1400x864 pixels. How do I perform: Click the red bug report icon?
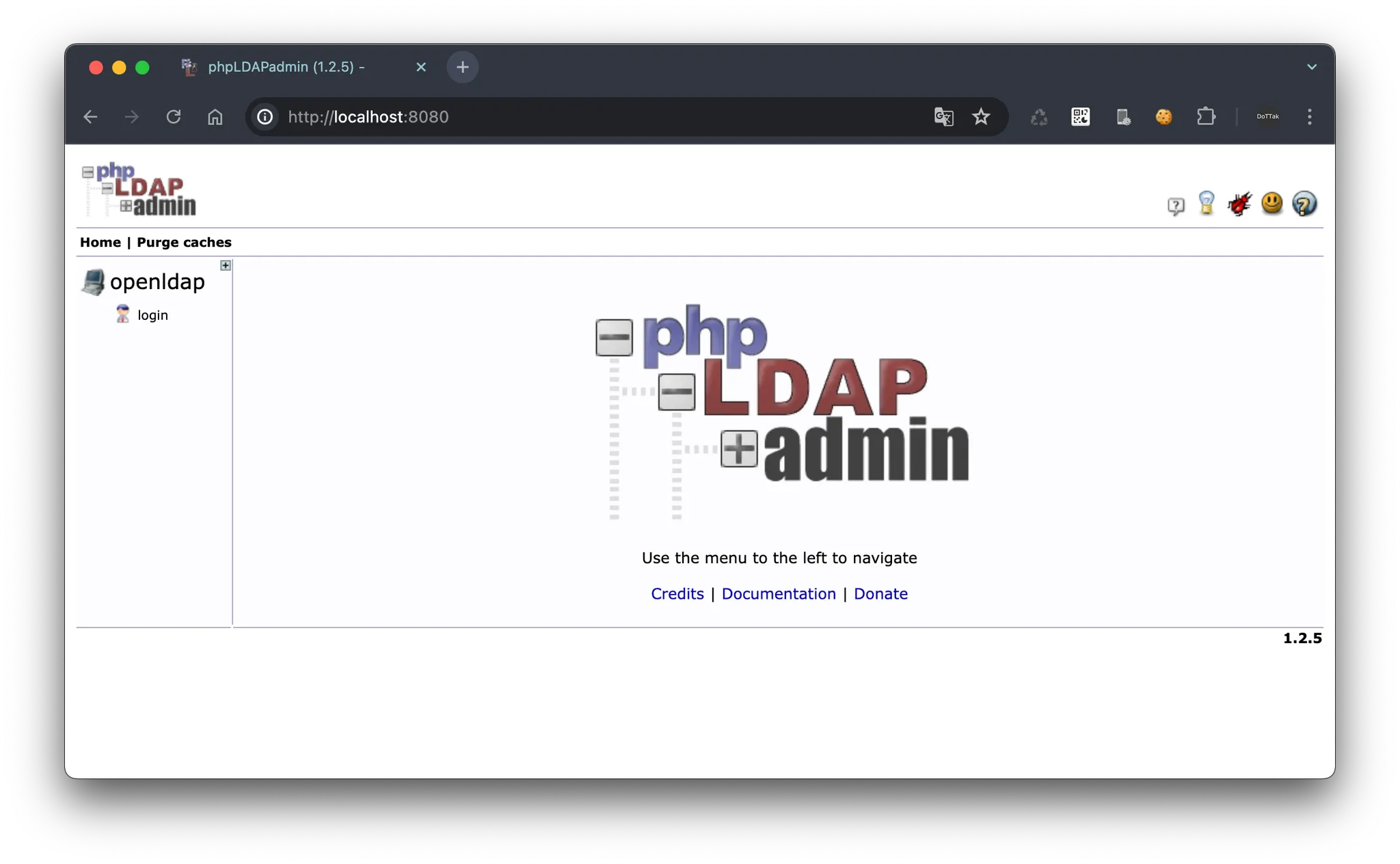click(1239, 204)
